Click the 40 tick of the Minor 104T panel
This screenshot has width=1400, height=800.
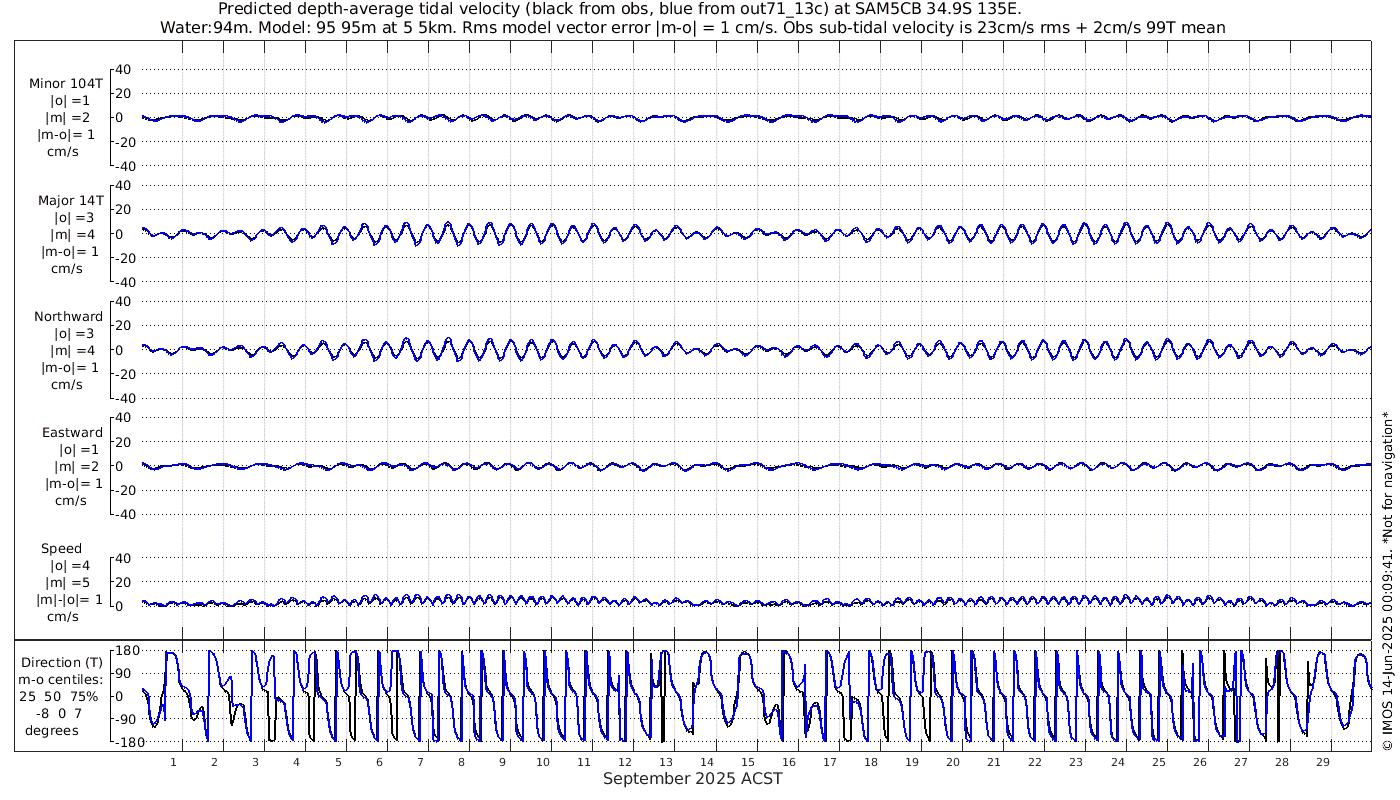click(124, 70)
